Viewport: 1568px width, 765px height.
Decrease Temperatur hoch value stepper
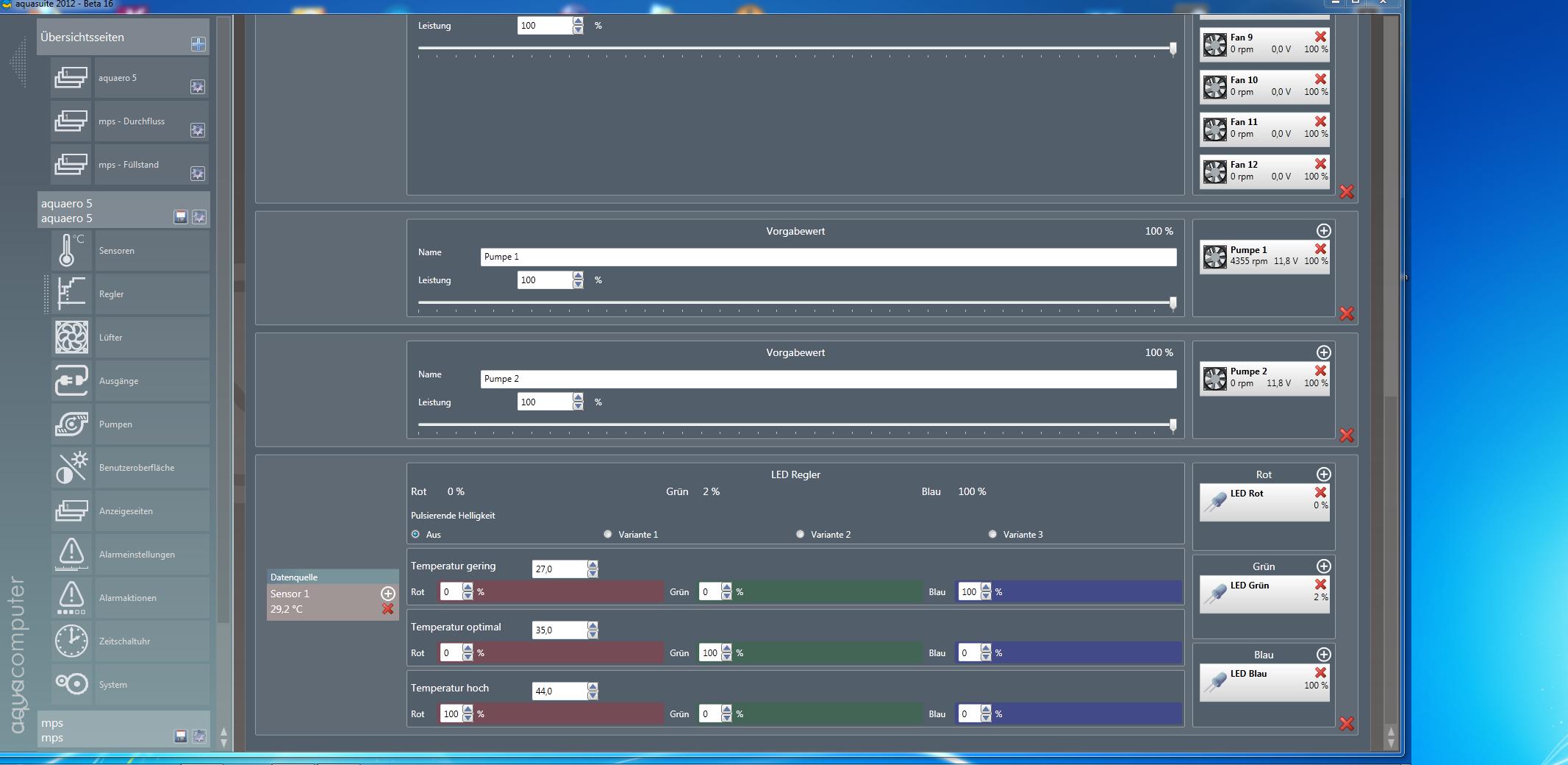tap(593, 695)
